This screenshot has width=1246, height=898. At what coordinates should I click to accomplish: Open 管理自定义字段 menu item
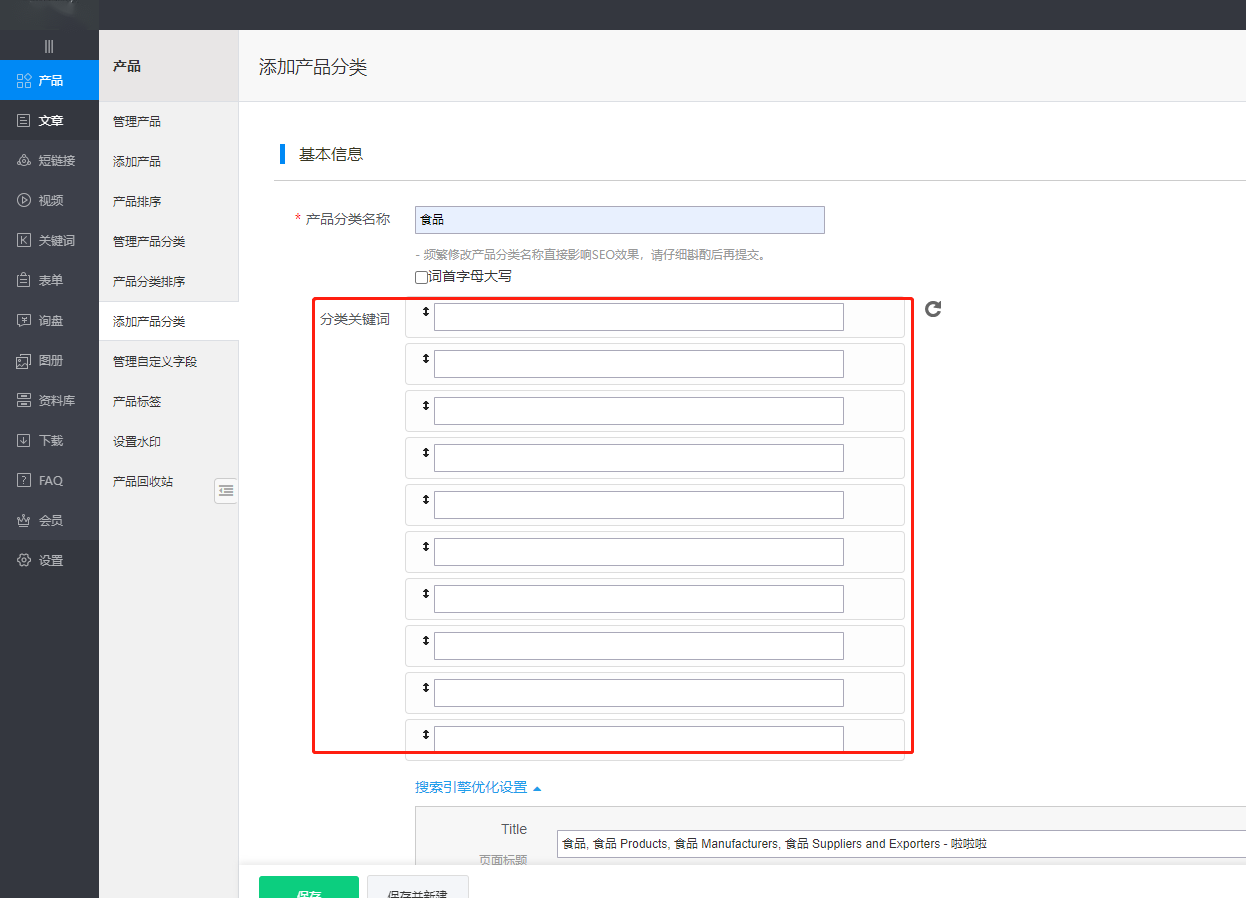point(155,361)
